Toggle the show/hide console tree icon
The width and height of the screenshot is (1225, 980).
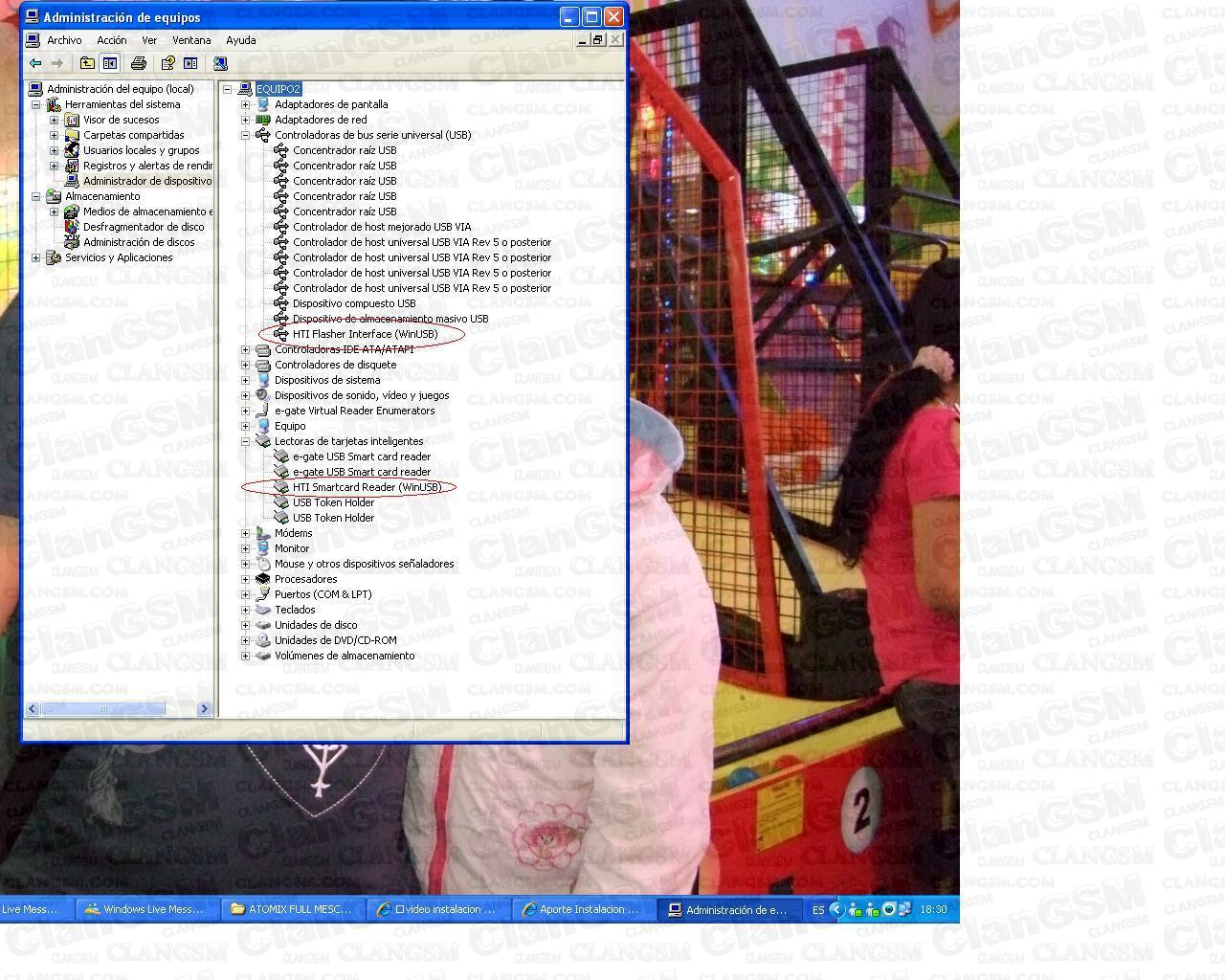110,63
